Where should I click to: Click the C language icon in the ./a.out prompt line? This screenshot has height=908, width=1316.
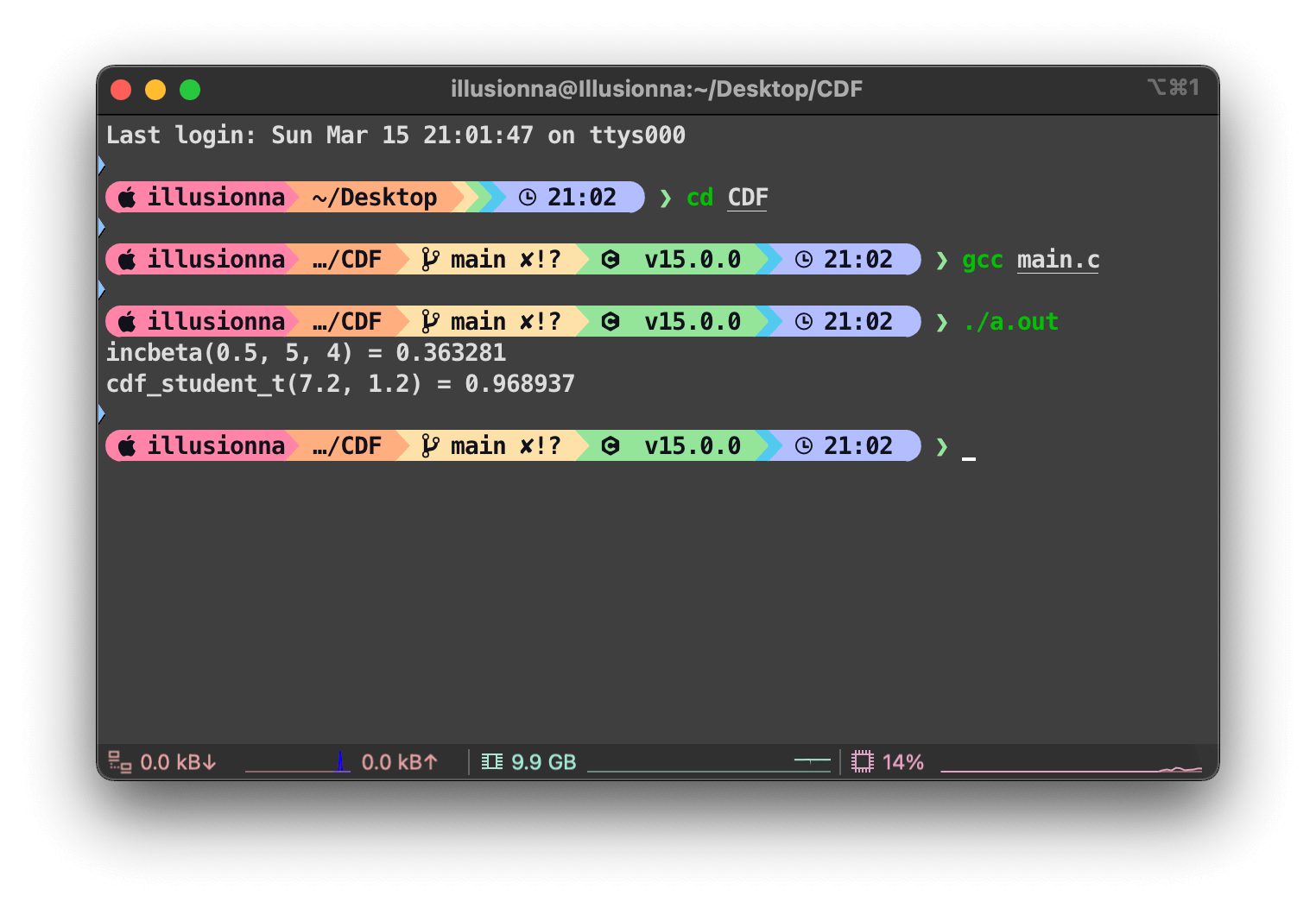point(611,322)
